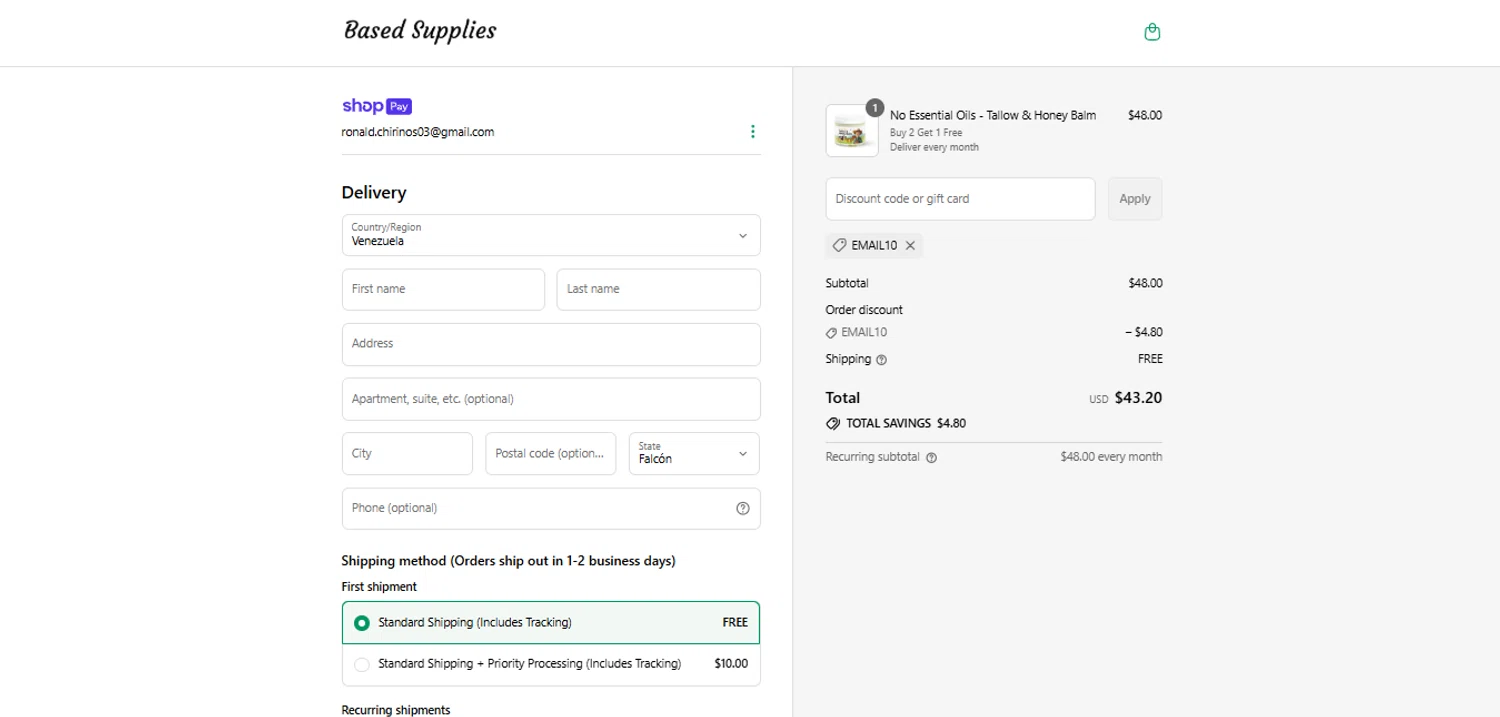1500x717 pixels.
Task: Open the shopping bag cart icon
Action: (1152, 32)
